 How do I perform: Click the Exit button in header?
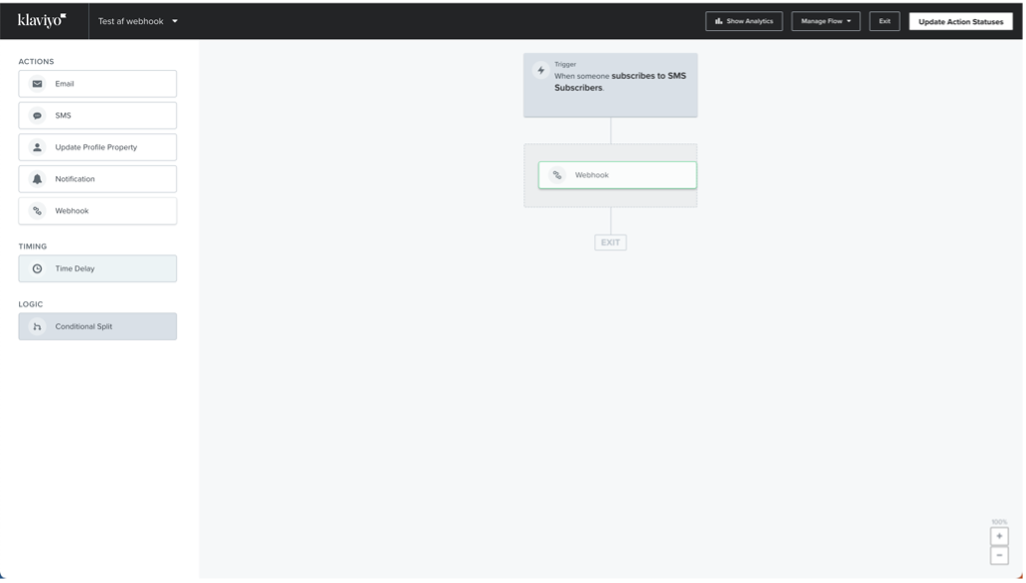(x=885, y=21)
